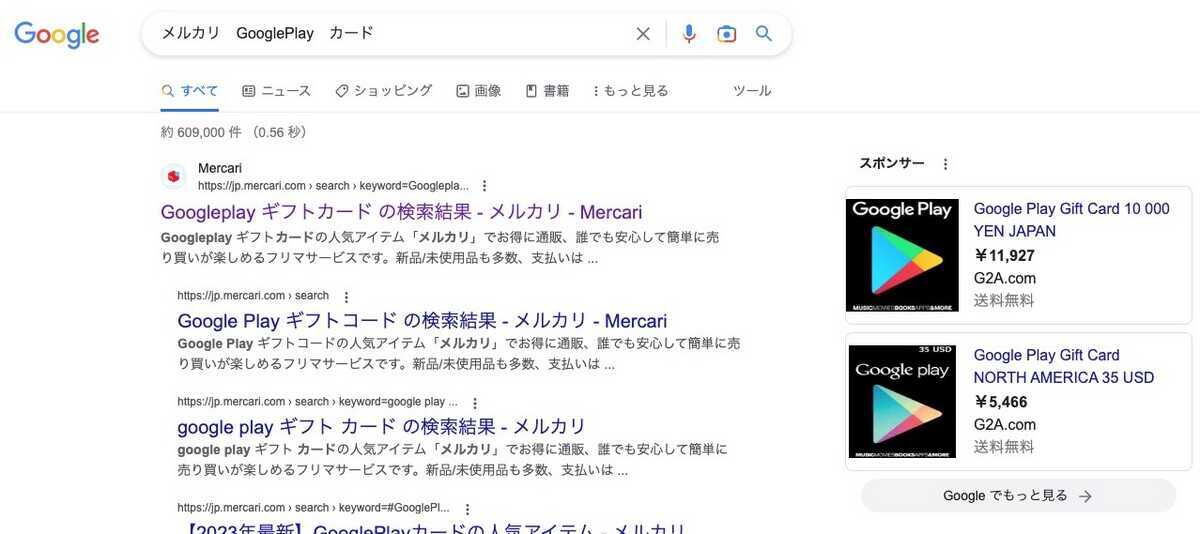1200x534 pixels.
Task: Switch to the 画像 tab
Action: pyautogui.click(x=478, y=91)
